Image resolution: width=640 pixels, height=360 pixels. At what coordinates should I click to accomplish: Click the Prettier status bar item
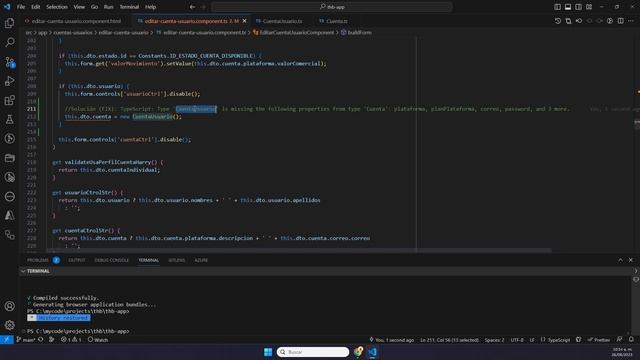click(598, 340)
